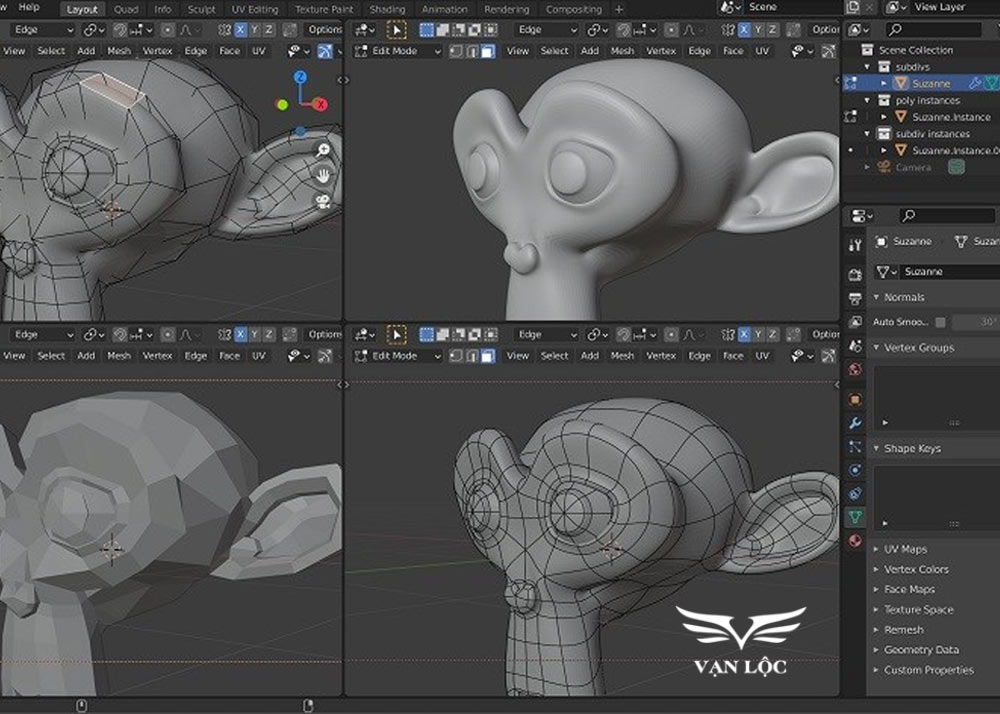Viewport: 1000px width, 714px height.
Task: Open the Material properties tab icon
Action: point(855,541)
